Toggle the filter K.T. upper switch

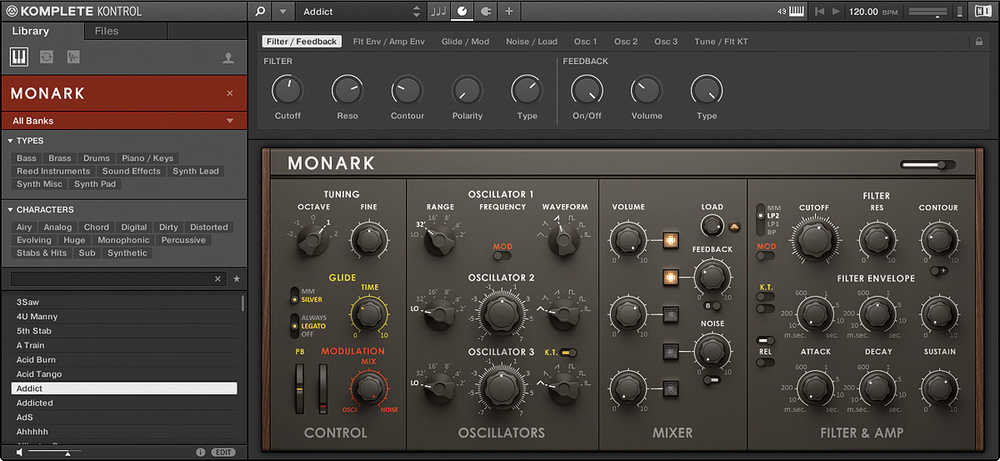coord(765,296)
